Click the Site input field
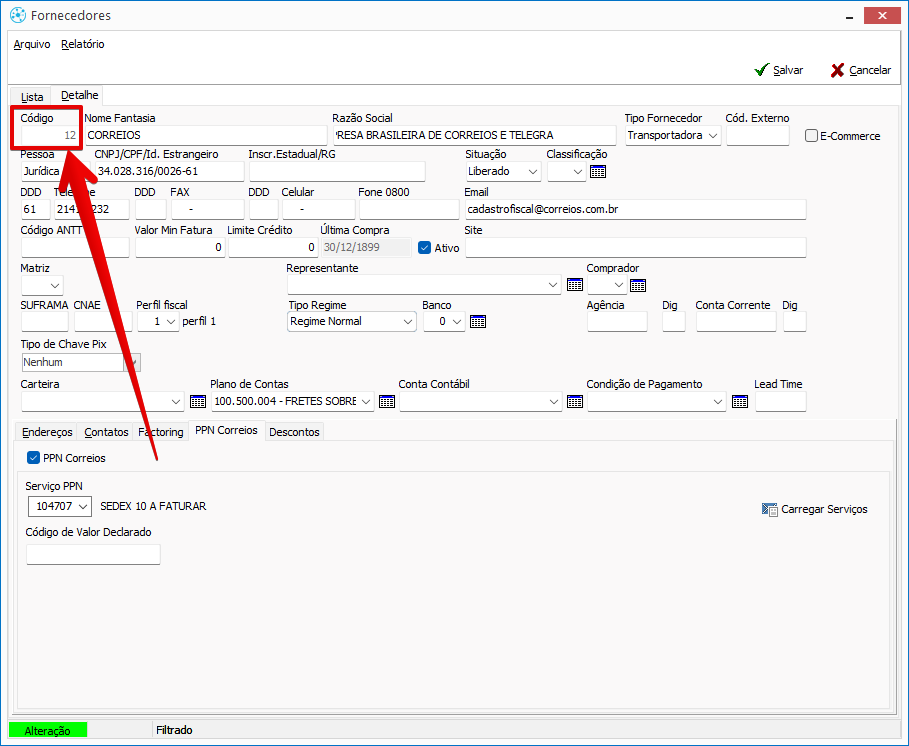Screen dimensions: 909x746 point(635,248)
